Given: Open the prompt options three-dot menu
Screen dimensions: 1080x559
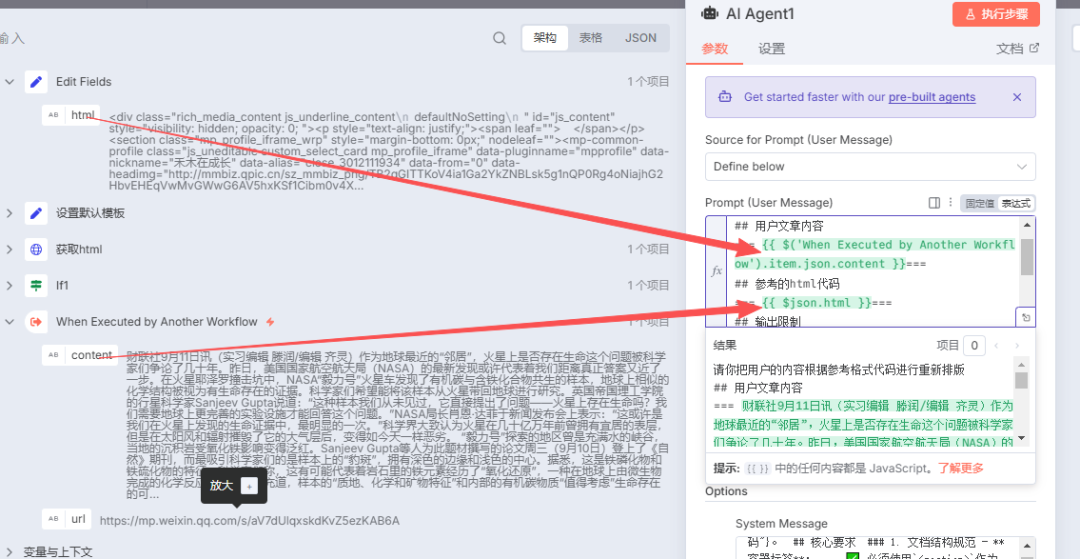Looking at the screenshot, I should [x=951, y=202].
